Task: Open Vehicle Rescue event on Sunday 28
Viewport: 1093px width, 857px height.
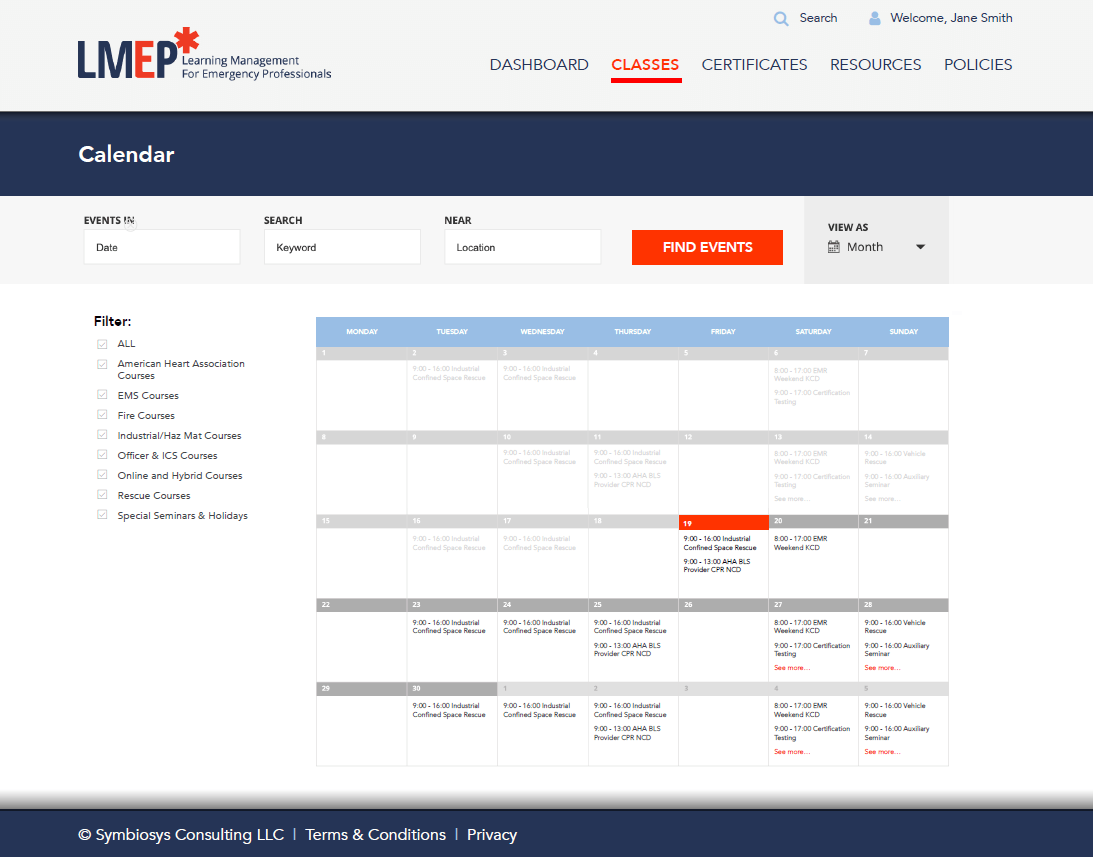Action: click(x=895, y=627)
